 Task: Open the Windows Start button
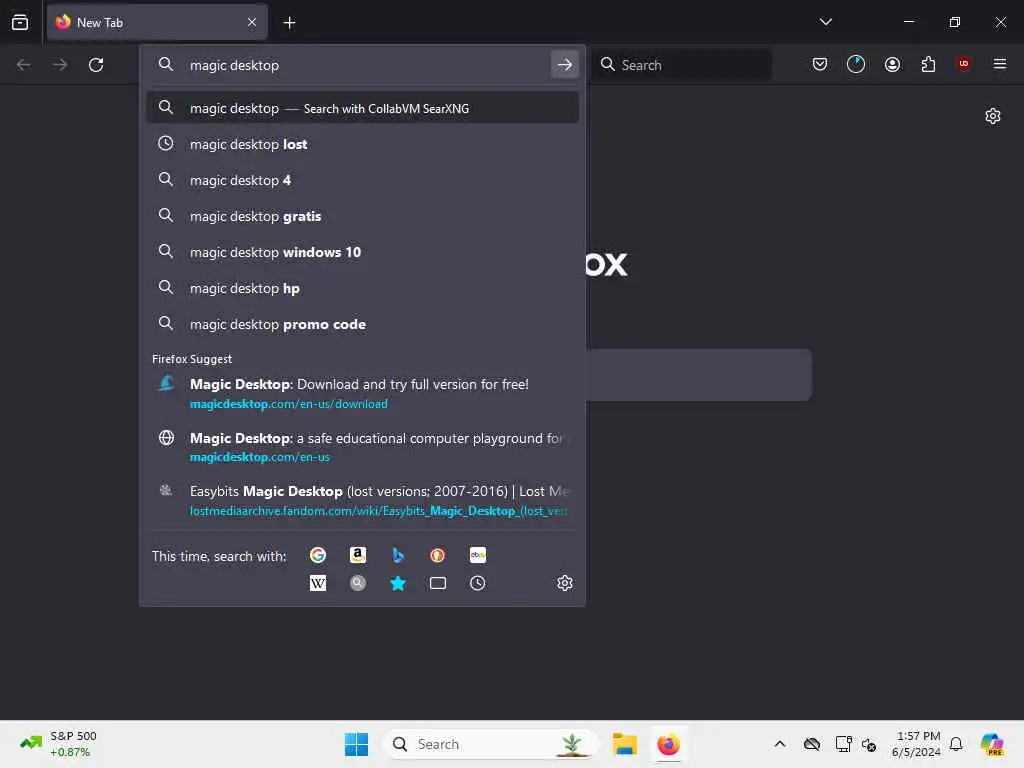357,744
